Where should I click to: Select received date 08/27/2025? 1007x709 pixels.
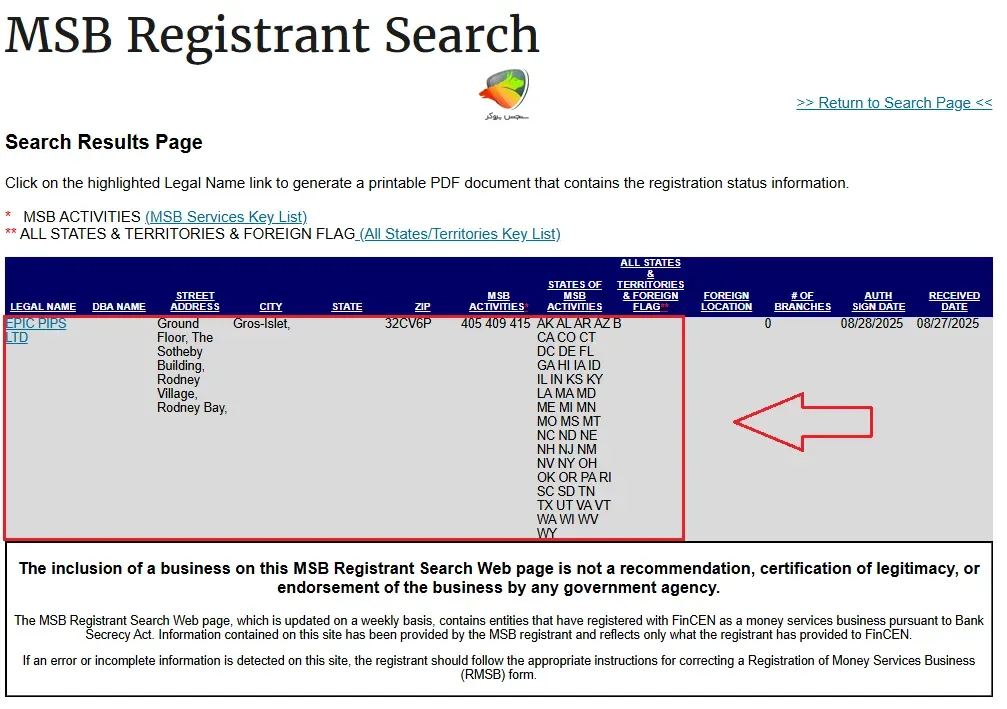pos(948,324)
